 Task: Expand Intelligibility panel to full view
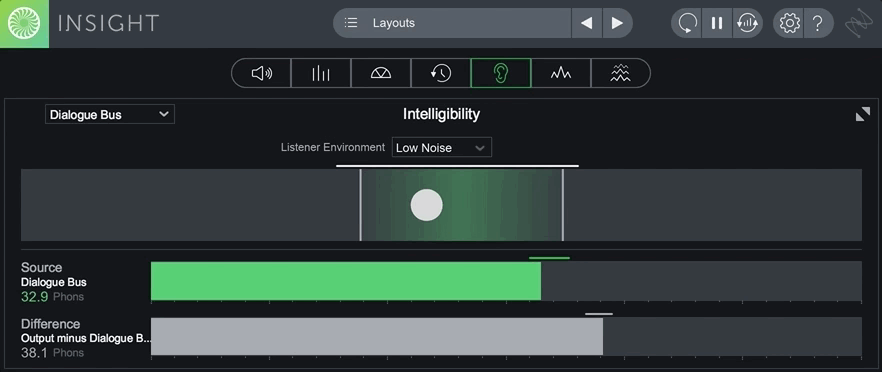tap(862, 114)
